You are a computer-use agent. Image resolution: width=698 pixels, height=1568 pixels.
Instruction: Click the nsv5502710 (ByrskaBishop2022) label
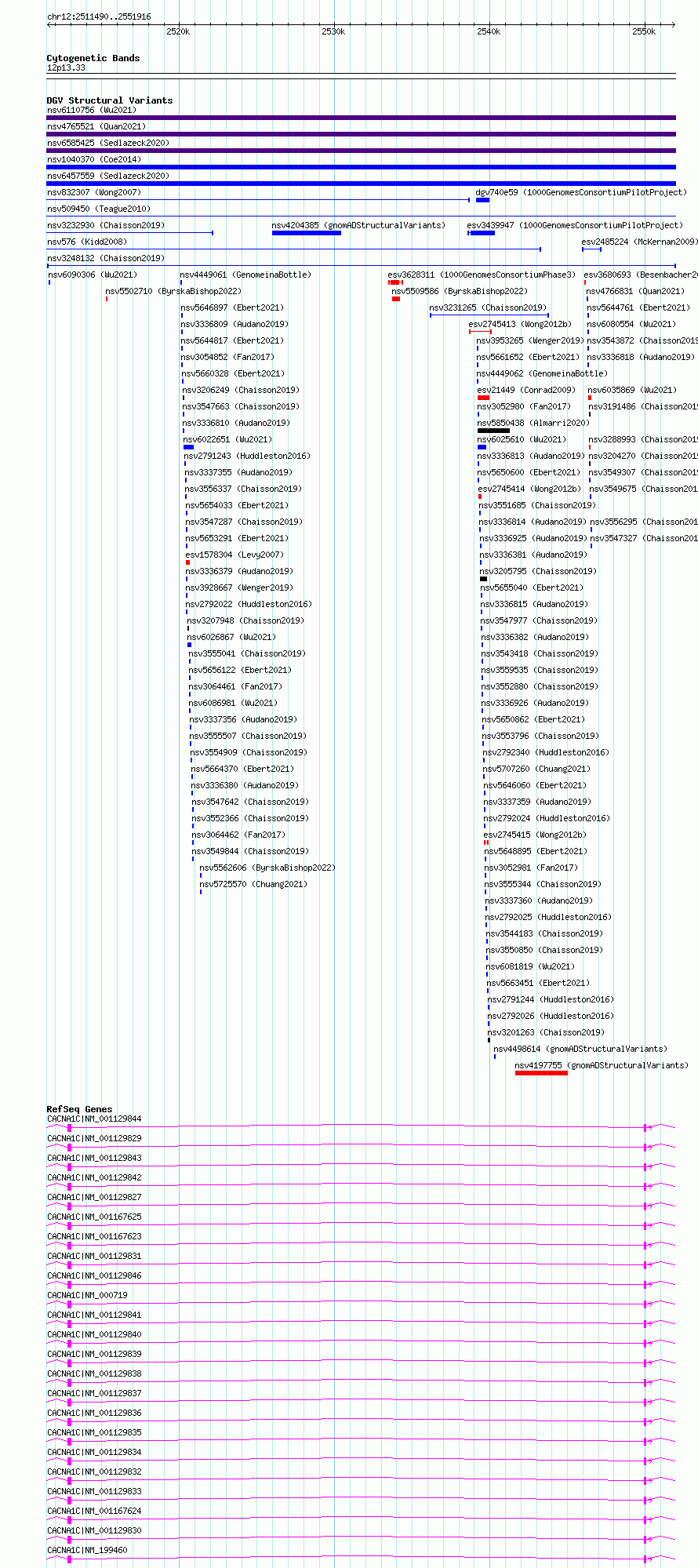[x=173, y=291]
